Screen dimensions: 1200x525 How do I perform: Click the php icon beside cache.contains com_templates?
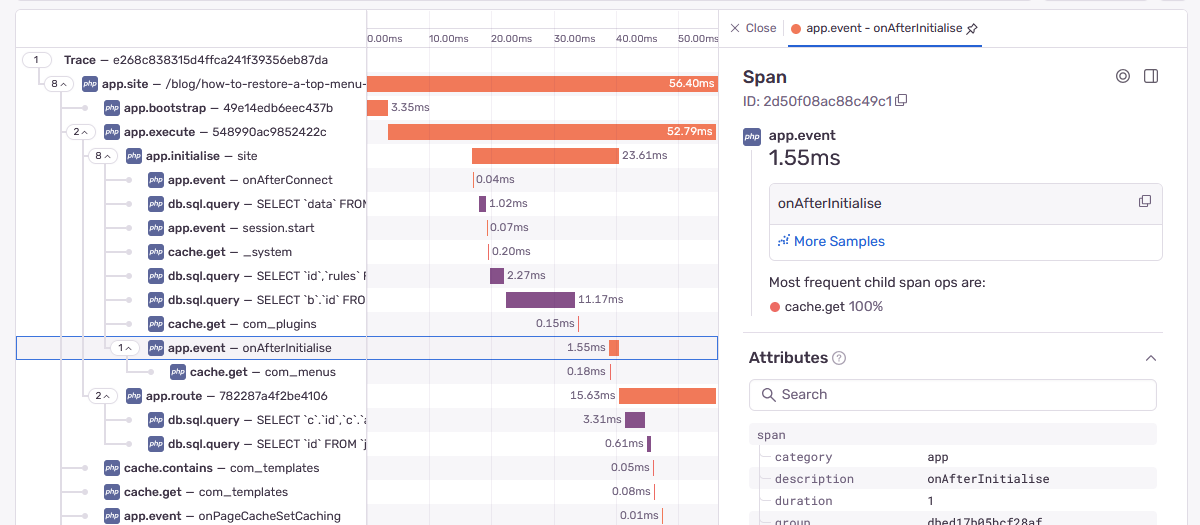click(x=112, y=468)
